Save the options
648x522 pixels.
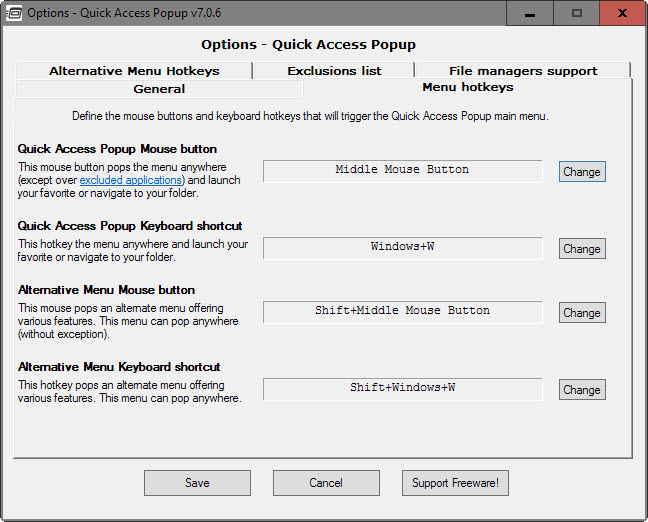coord(197,483)
